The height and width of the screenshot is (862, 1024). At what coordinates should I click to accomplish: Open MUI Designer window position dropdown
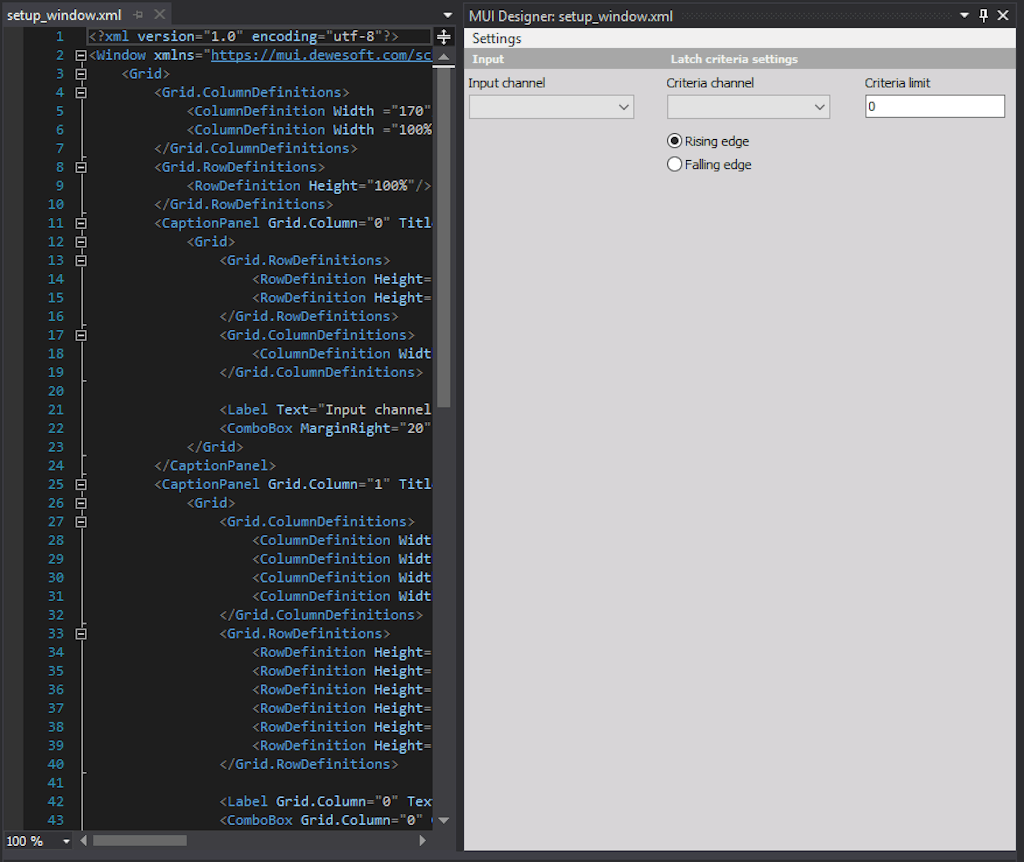click(964, 16)
